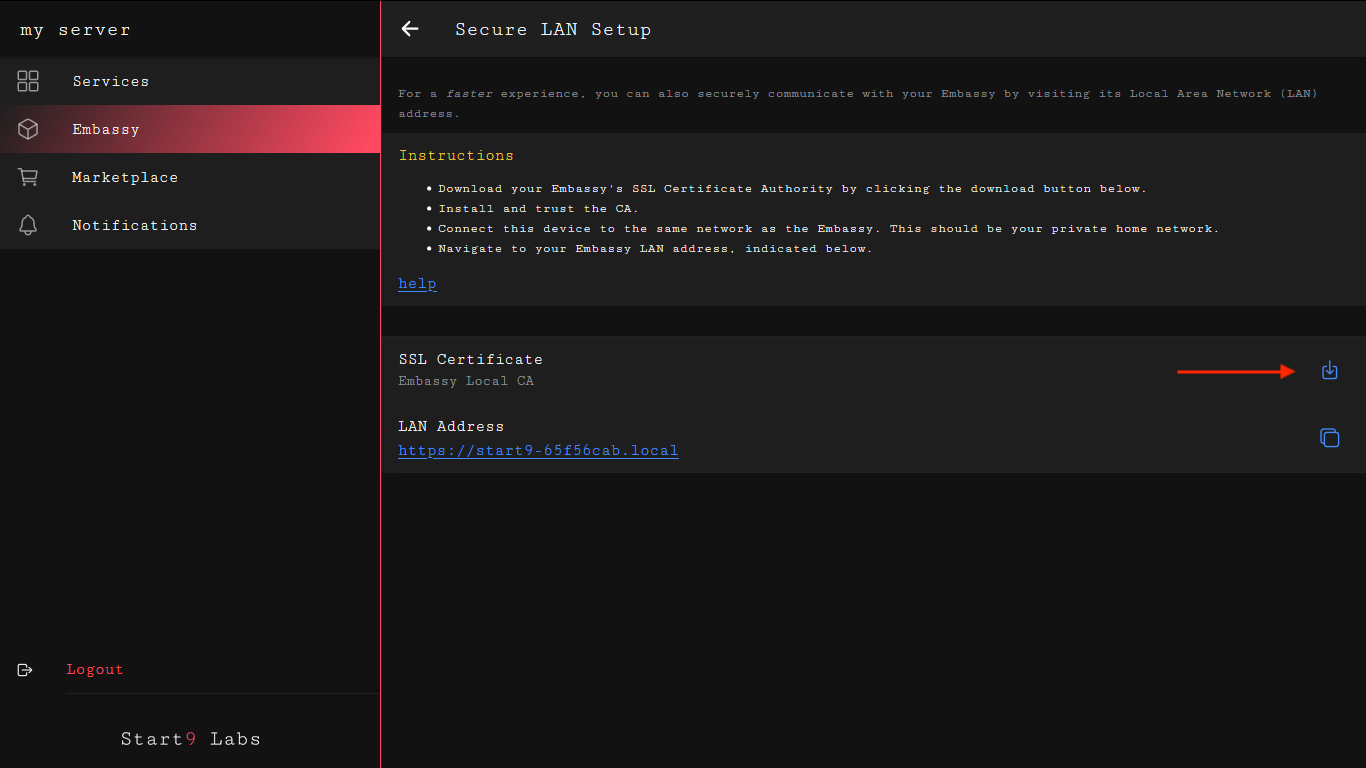Open the Notifications page label

(x=134, y=225)
